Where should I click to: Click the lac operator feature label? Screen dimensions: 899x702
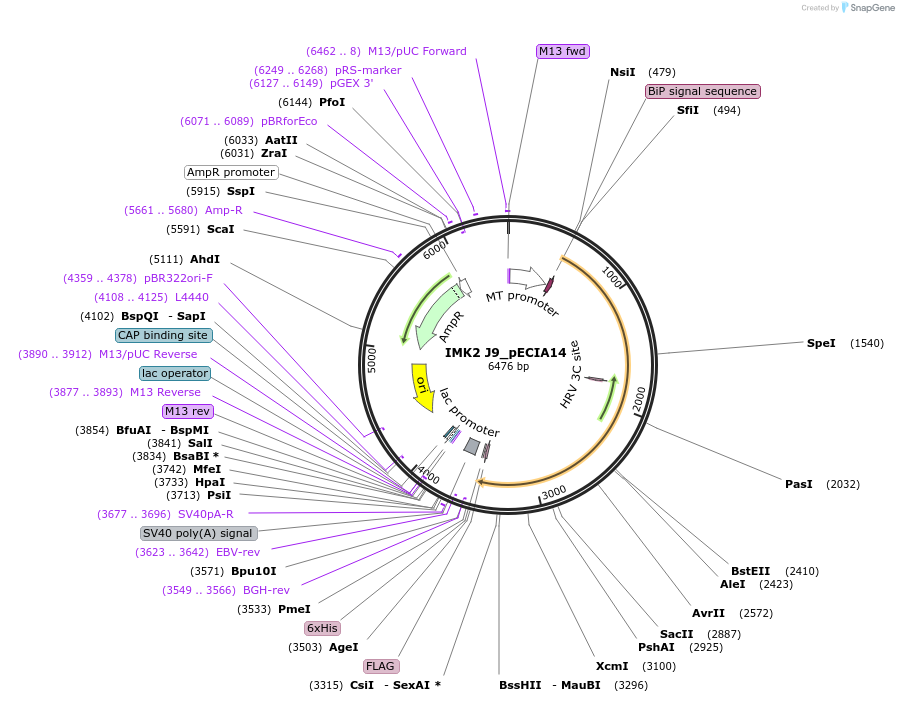[x=175, y=373]
